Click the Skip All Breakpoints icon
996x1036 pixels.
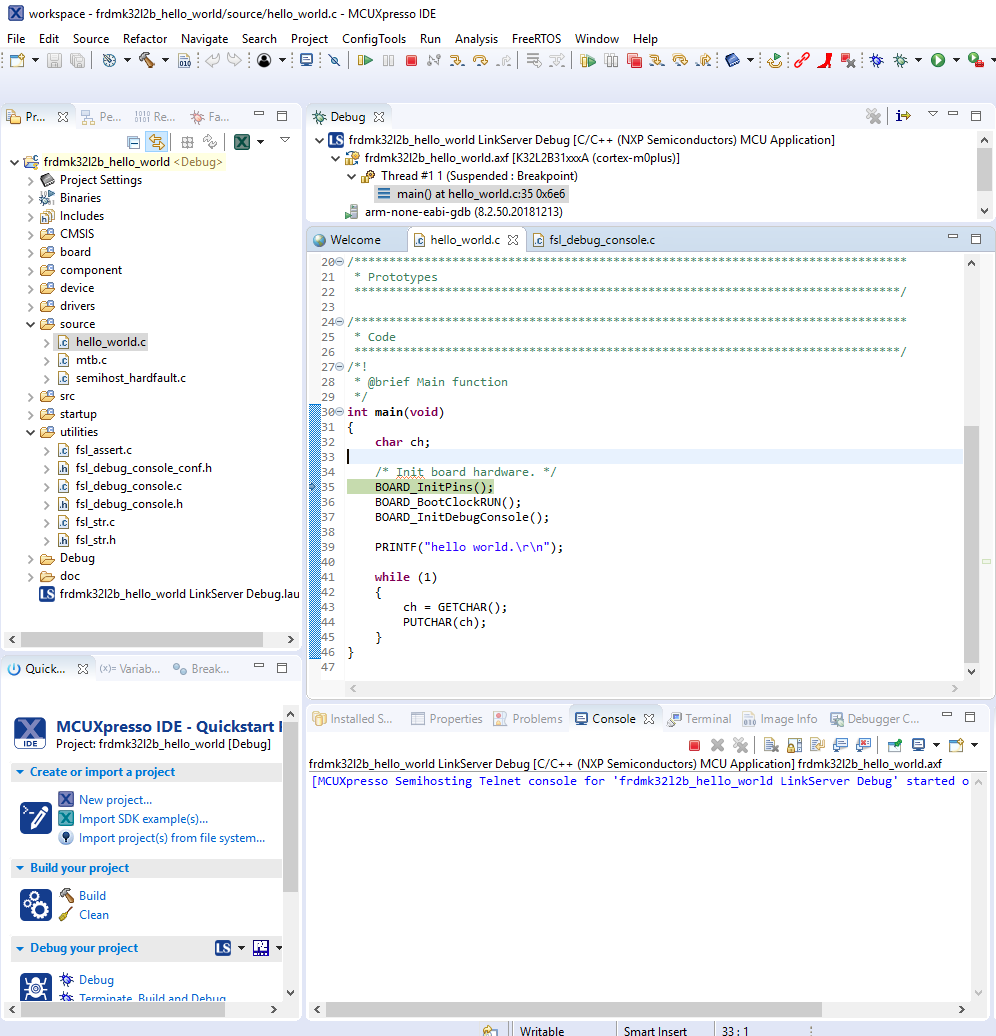point(334,61)
